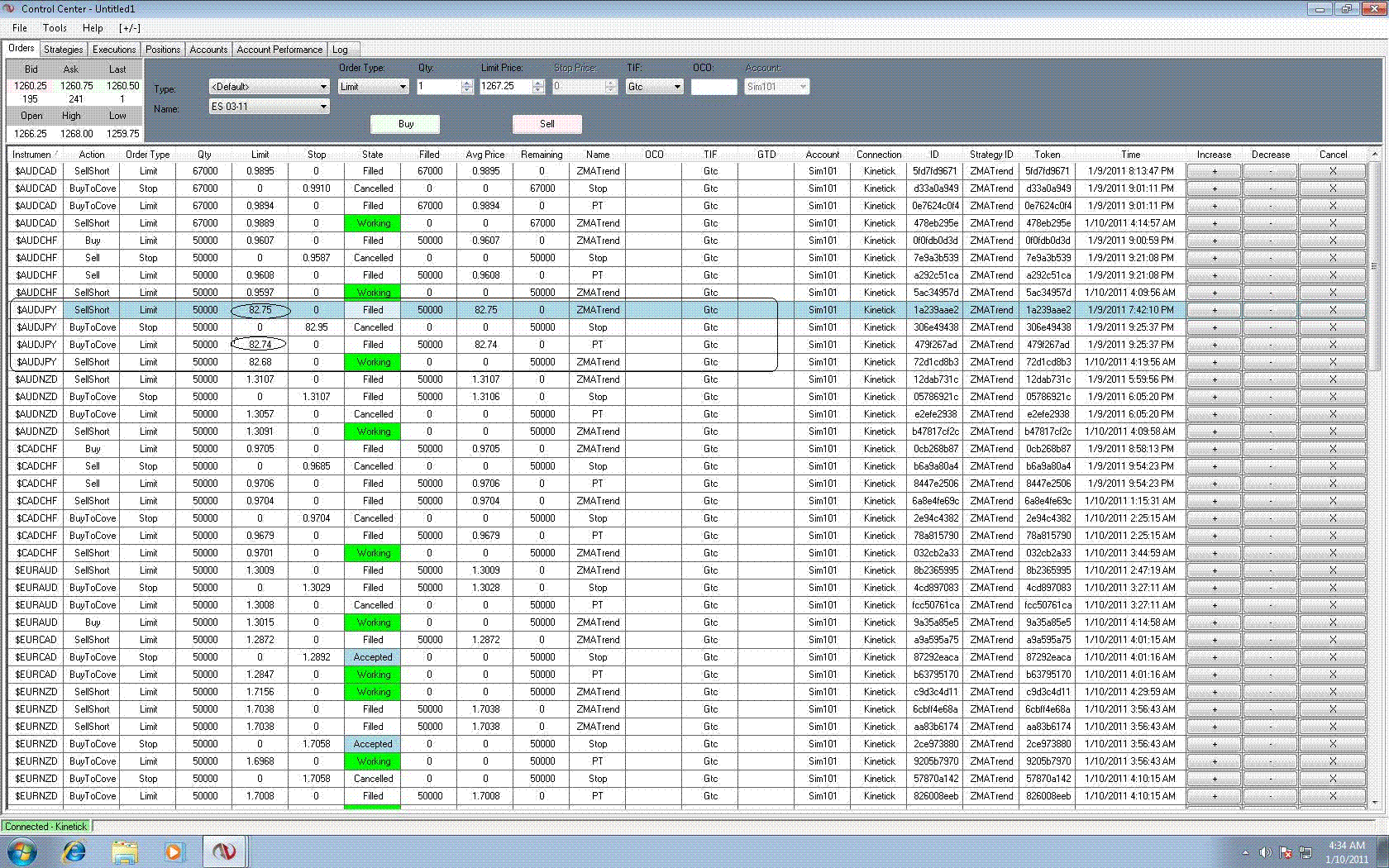Click the orders grid scrollbar up arrow
This screenshot has width=1389, height=868.
[1374, 155]
